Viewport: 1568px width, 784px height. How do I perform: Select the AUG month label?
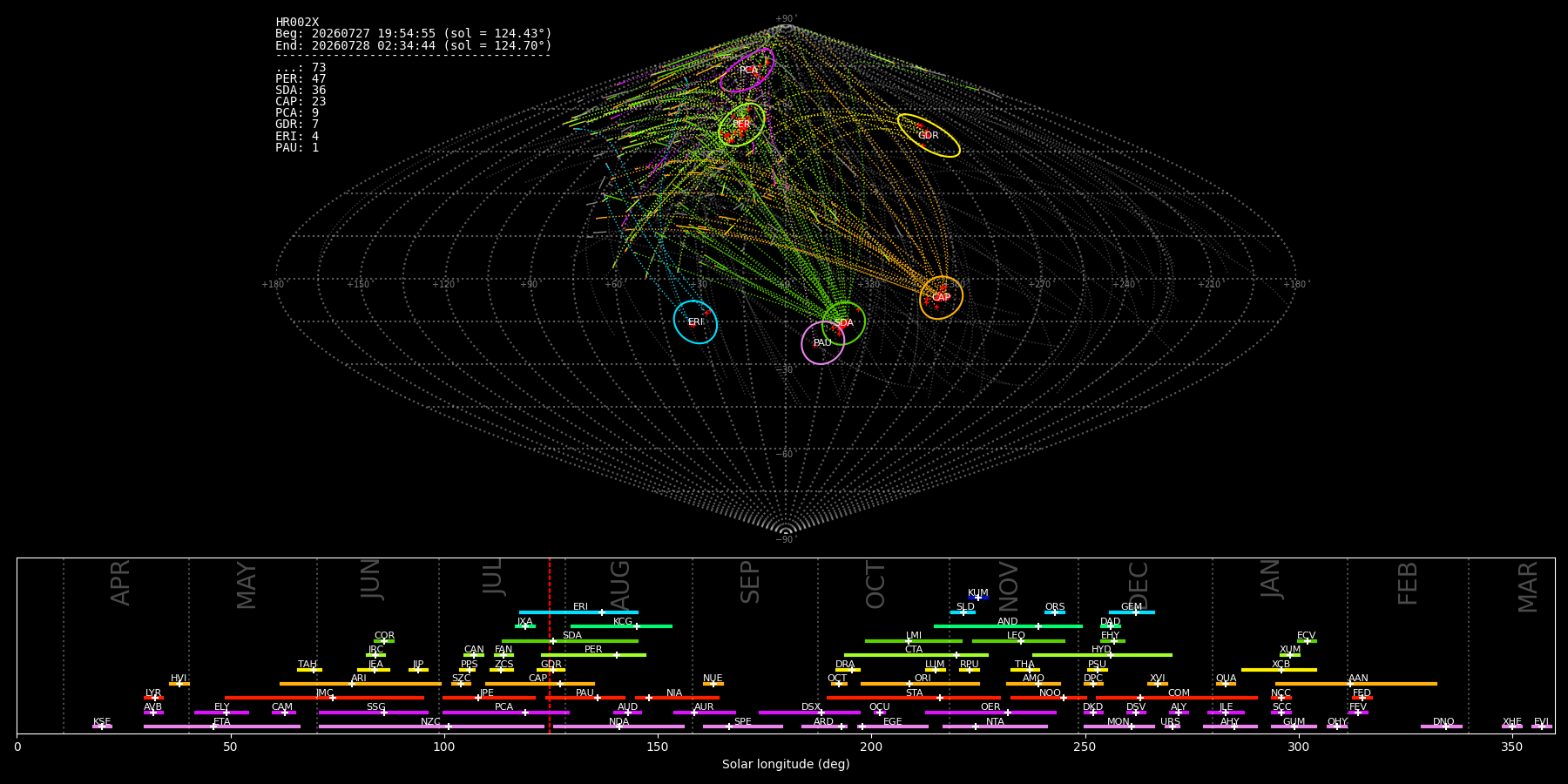[x=619, y=585]
